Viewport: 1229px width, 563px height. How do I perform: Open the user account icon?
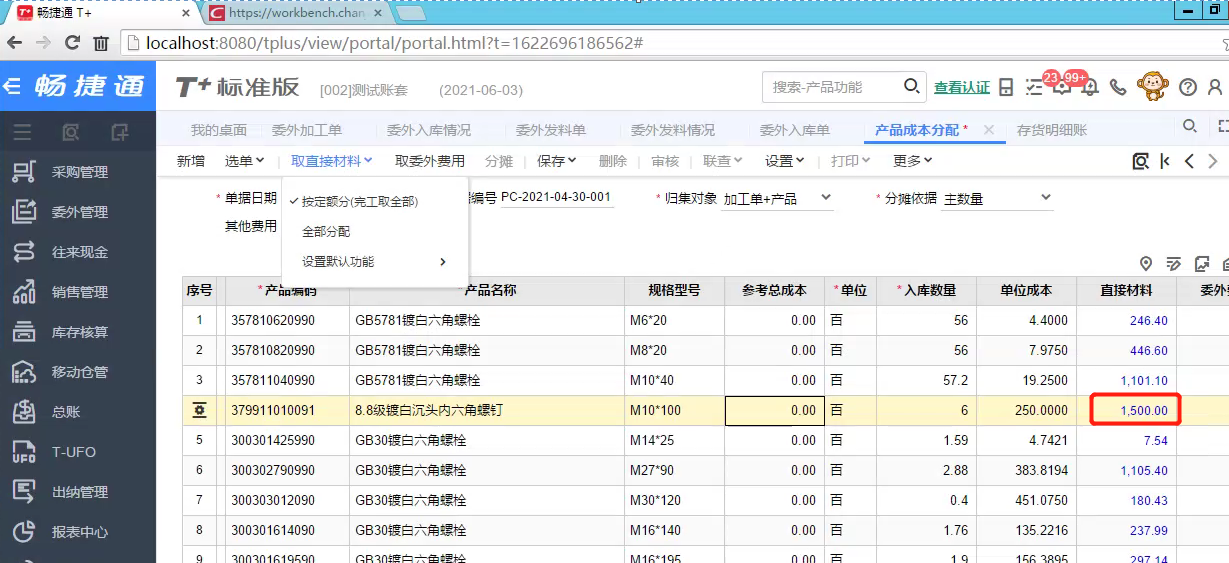(x=1216, y=87)
